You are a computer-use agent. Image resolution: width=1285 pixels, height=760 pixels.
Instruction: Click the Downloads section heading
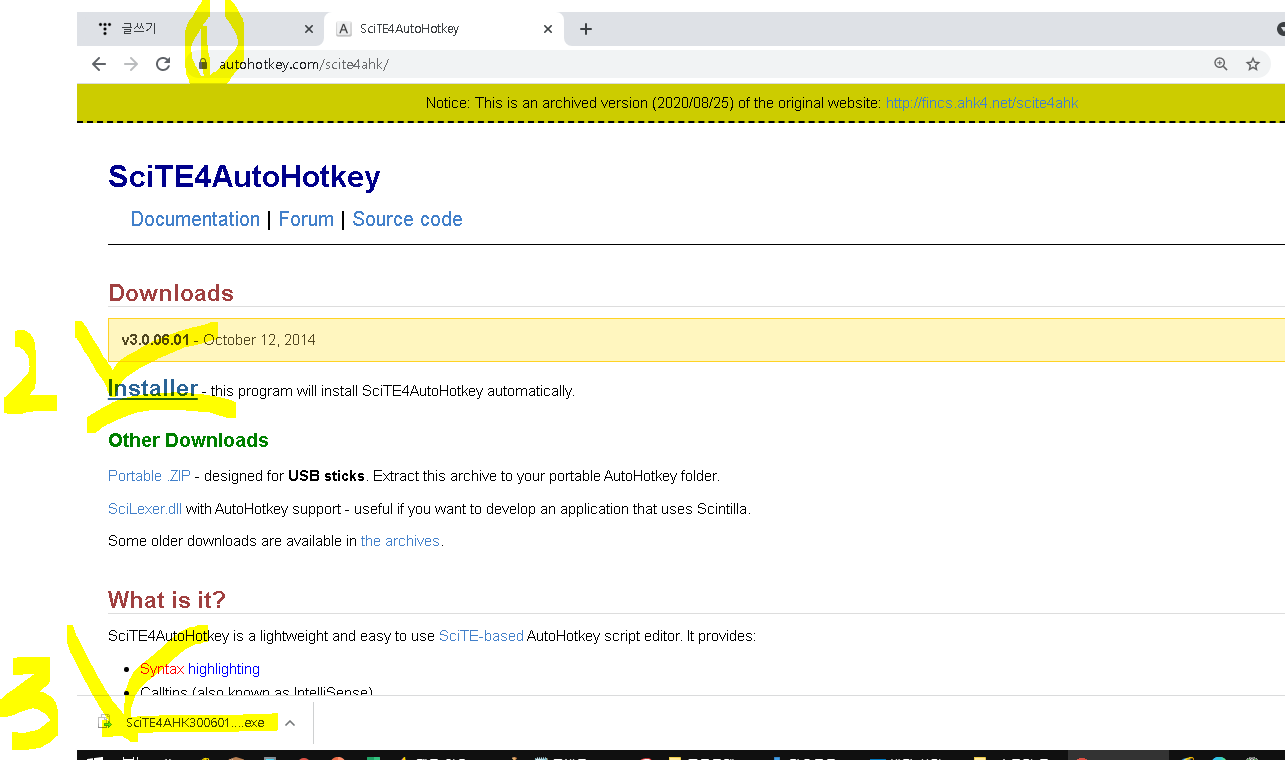coord(171,293)
